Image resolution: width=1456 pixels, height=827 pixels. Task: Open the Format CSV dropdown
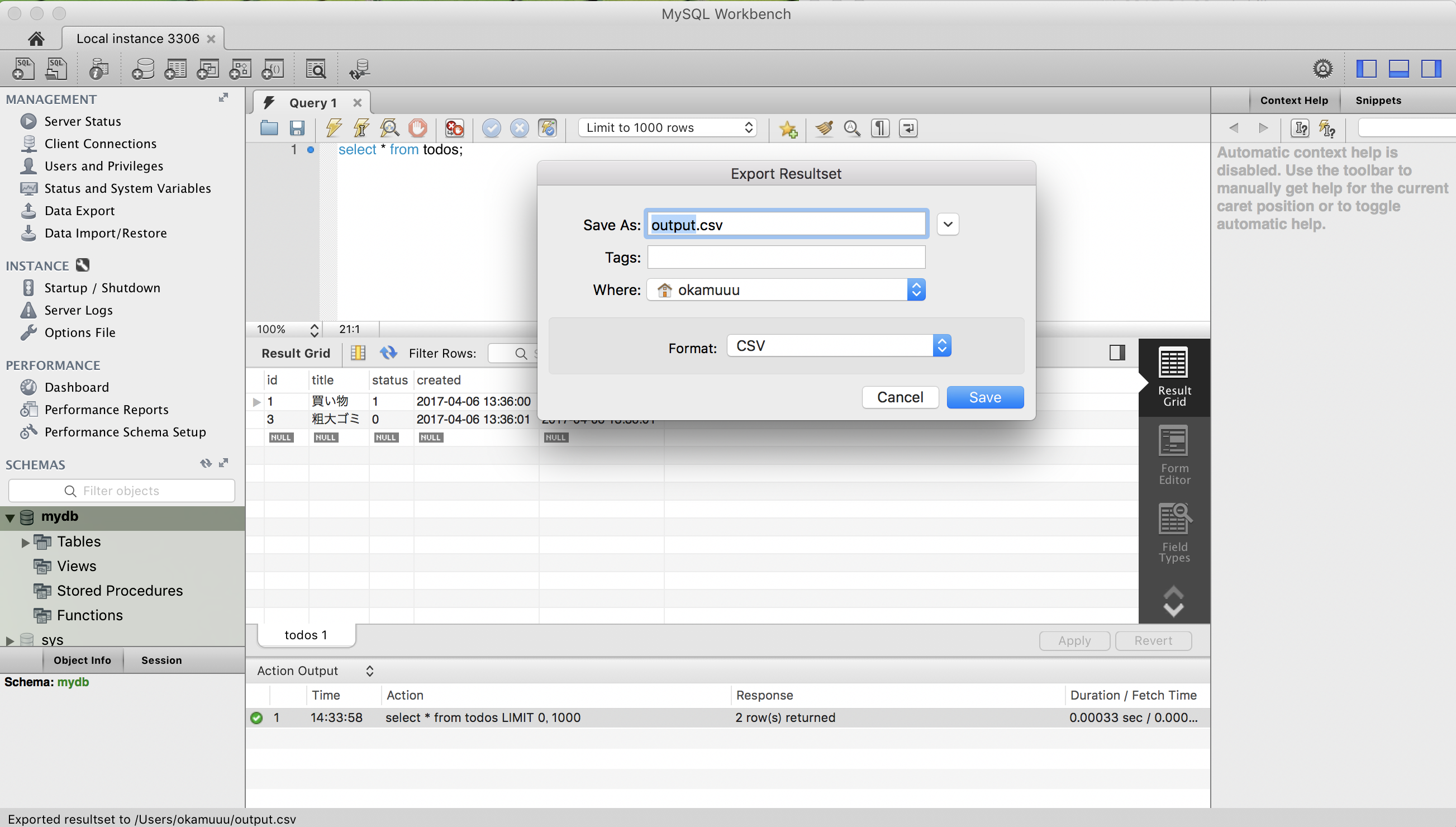839,345
